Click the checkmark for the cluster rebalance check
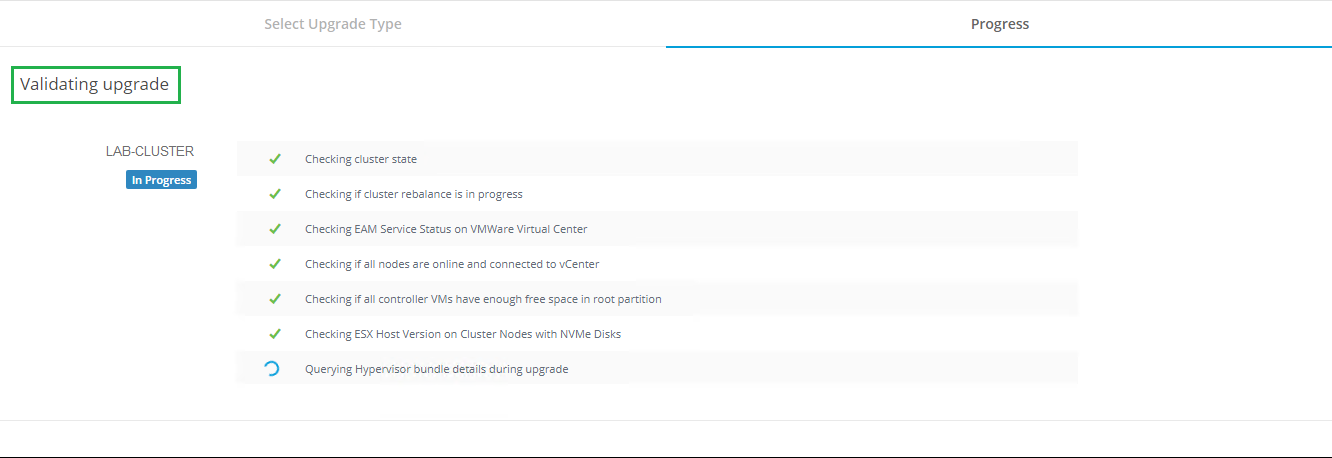Image resolution: width=1332 pixels, height=458 pixels. coord(275,194)
